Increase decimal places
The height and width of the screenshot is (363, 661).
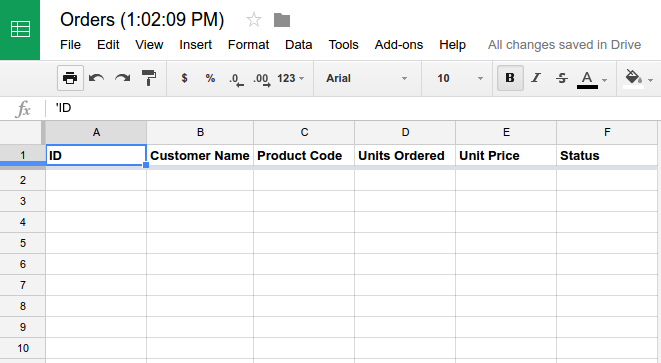(x=262, y=79)
